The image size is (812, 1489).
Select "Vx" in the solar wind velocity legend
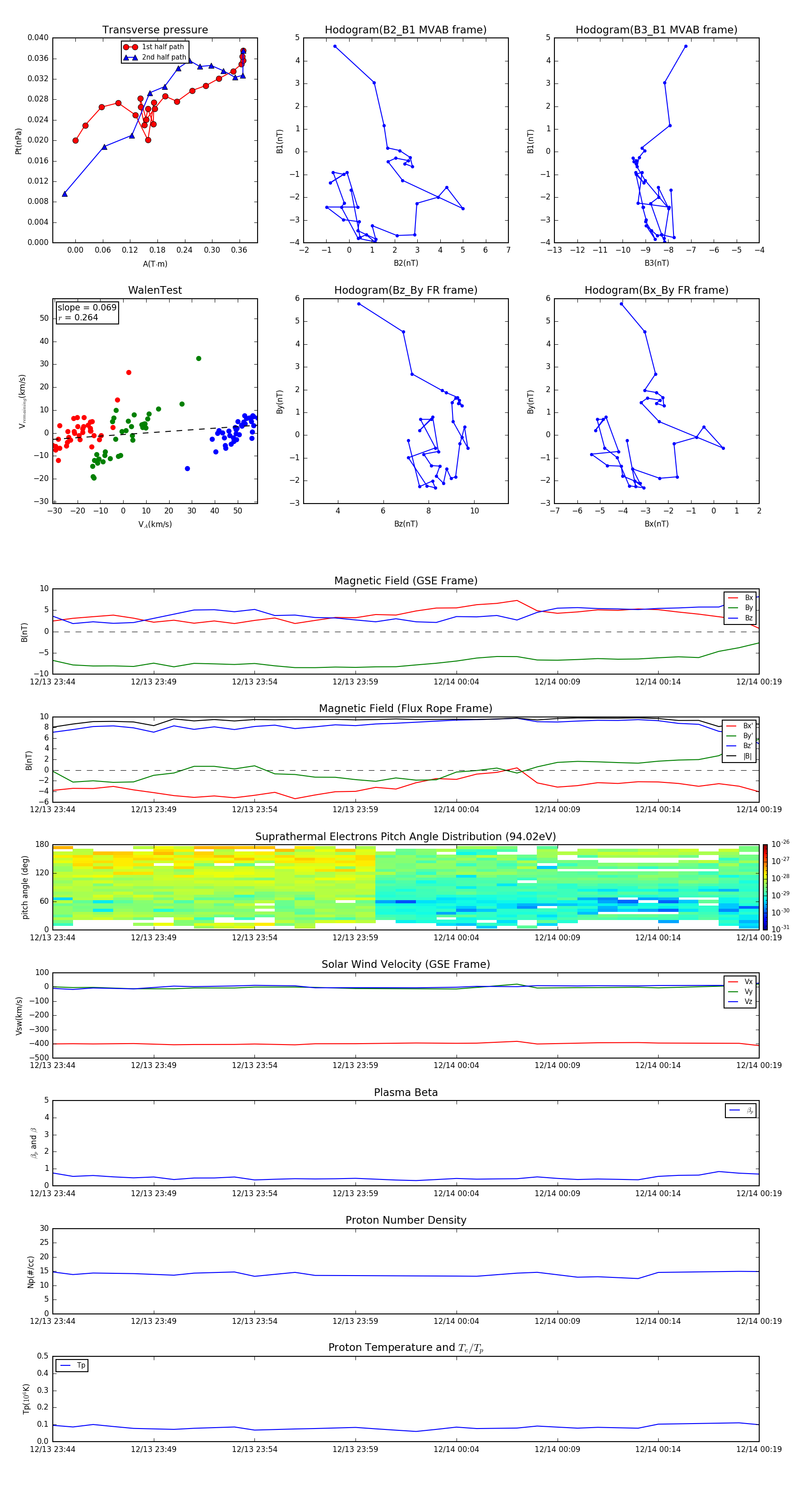pos(740,981)
